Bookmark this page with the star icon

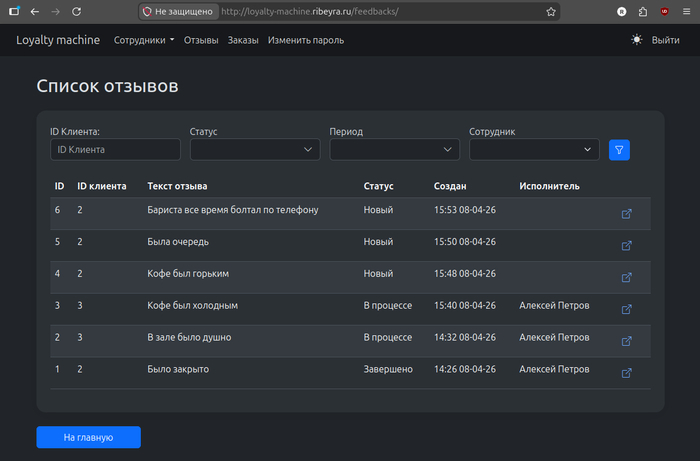click(551, 12)
